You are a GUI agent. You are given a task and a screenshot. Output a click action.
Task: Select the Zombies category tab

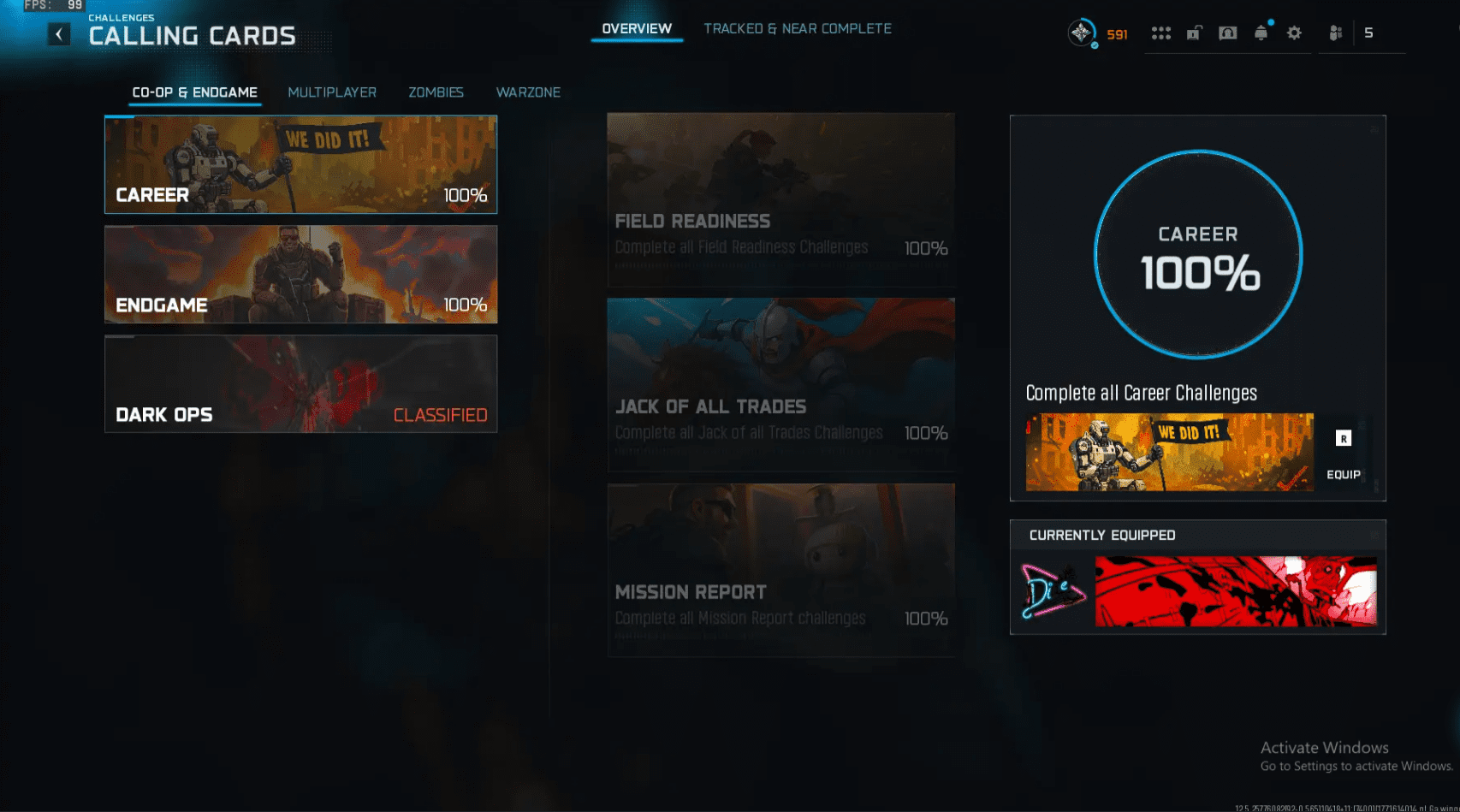[x=436, y=92]
